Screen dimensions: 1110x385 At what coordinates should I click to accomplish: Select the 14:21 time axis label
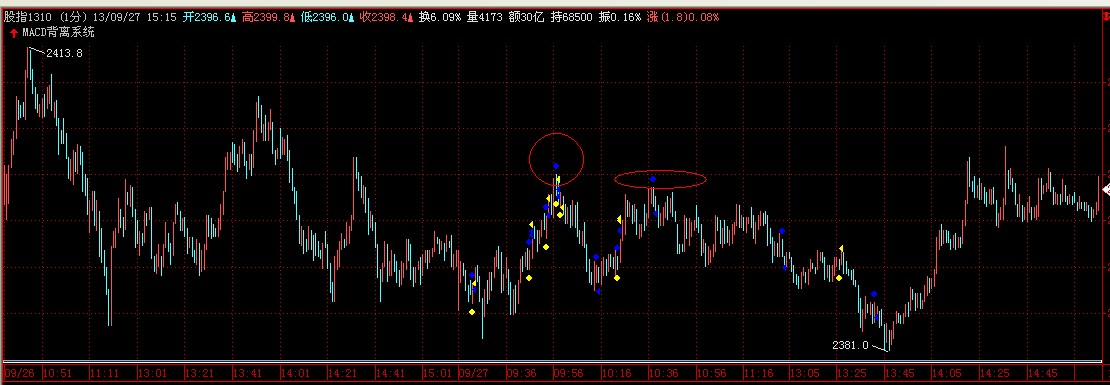pos(342,372)
